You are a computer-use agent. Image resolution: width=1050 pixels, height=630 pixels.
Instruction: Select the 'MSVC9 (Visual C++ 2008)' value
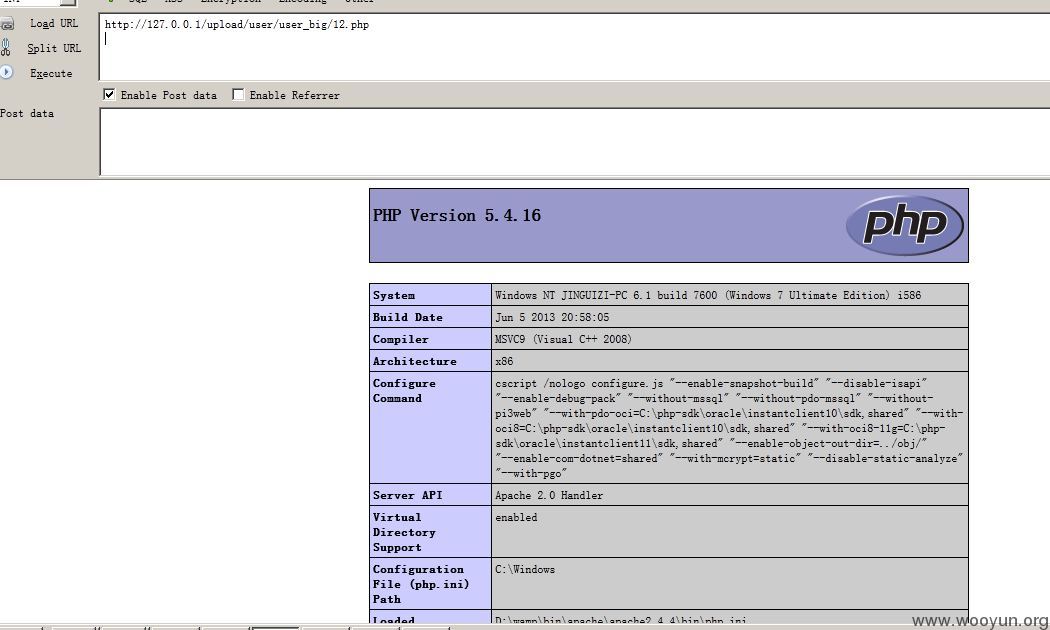(563, 339)
